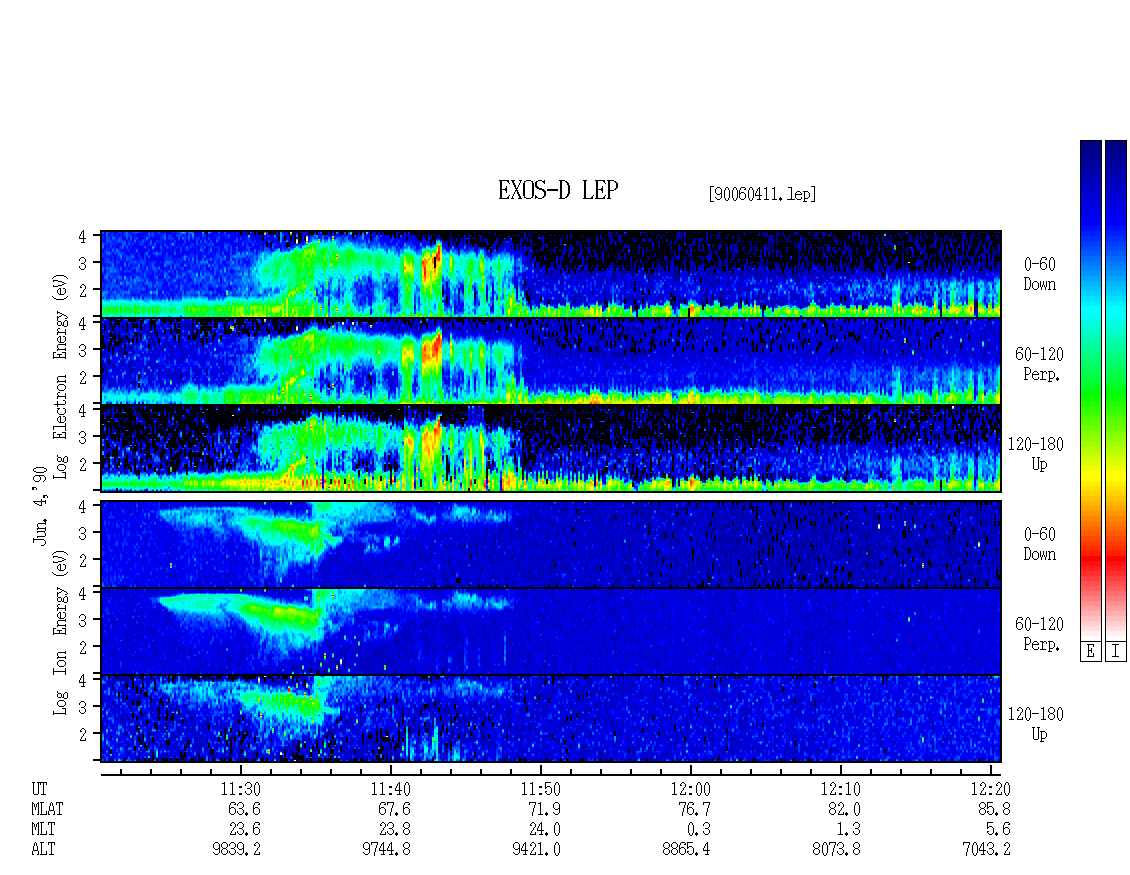Click the MLAT value 85.8
1130x875 pixels.
(994, 809)
